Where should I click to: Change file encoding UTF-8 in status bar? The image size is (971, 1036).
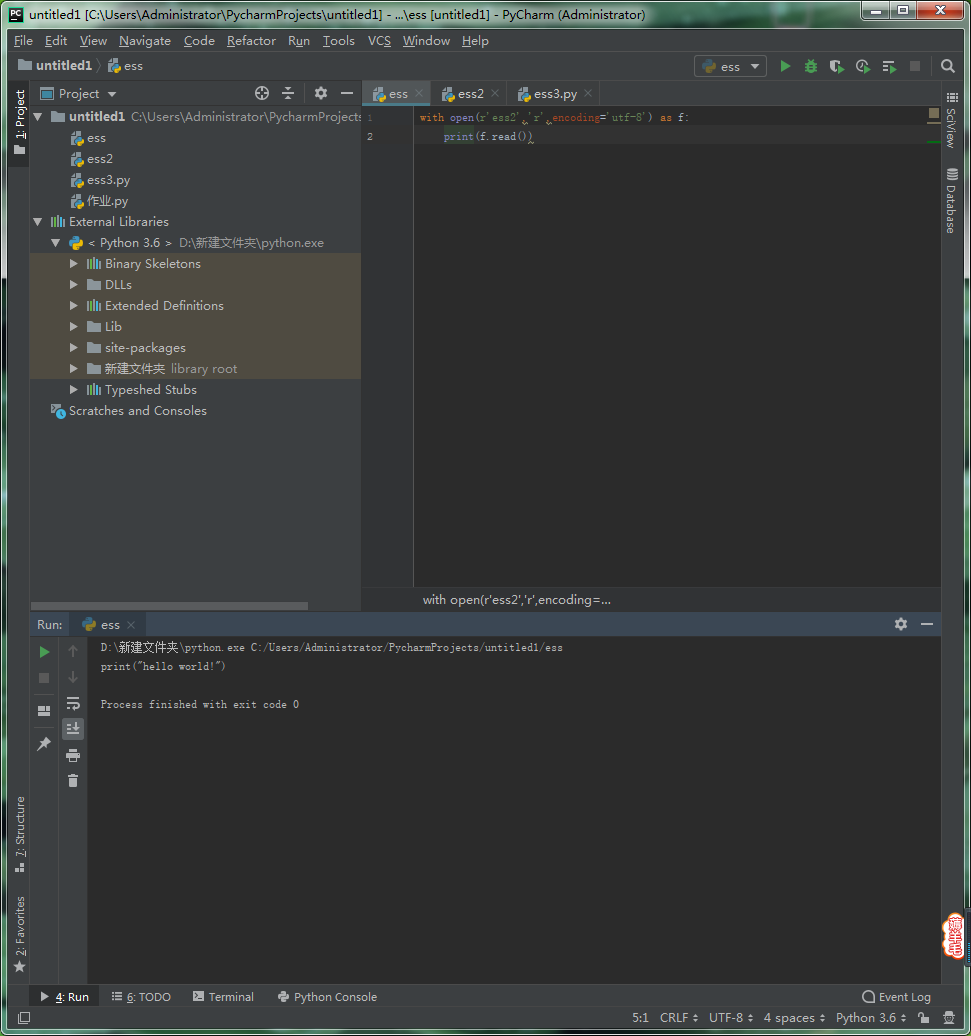click(x=731, y=1018)
